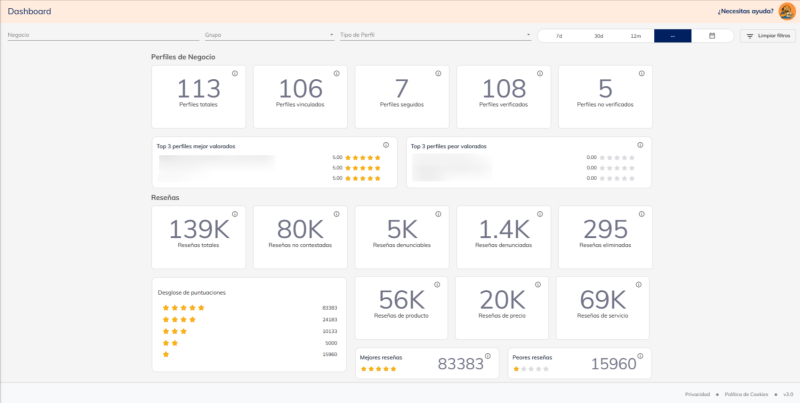Click info icon on Reseñas de servicio
The width and height of the screenshot is (800, 403).
click(639, 284)
